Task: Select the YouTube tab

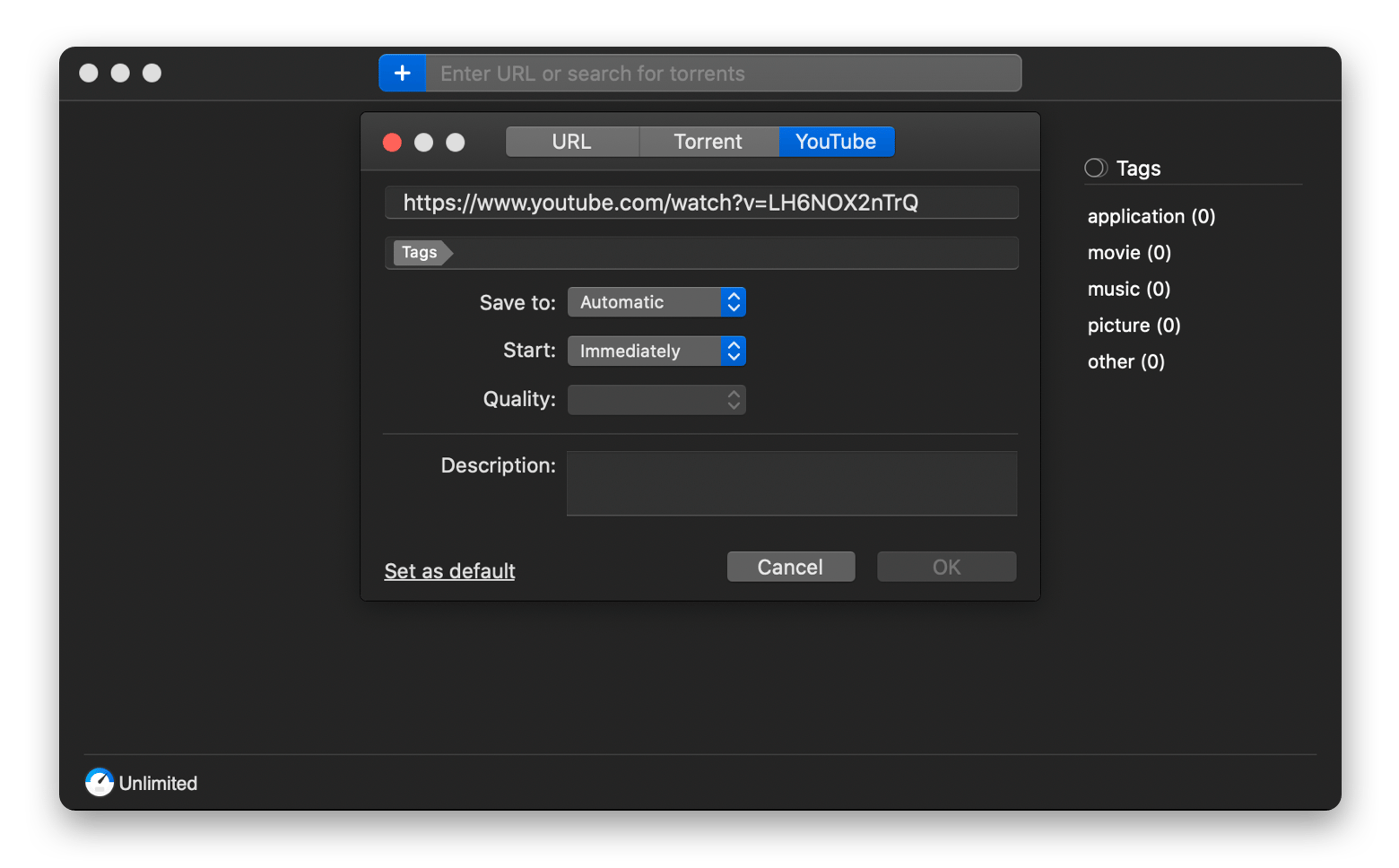Action: (836, 142)
